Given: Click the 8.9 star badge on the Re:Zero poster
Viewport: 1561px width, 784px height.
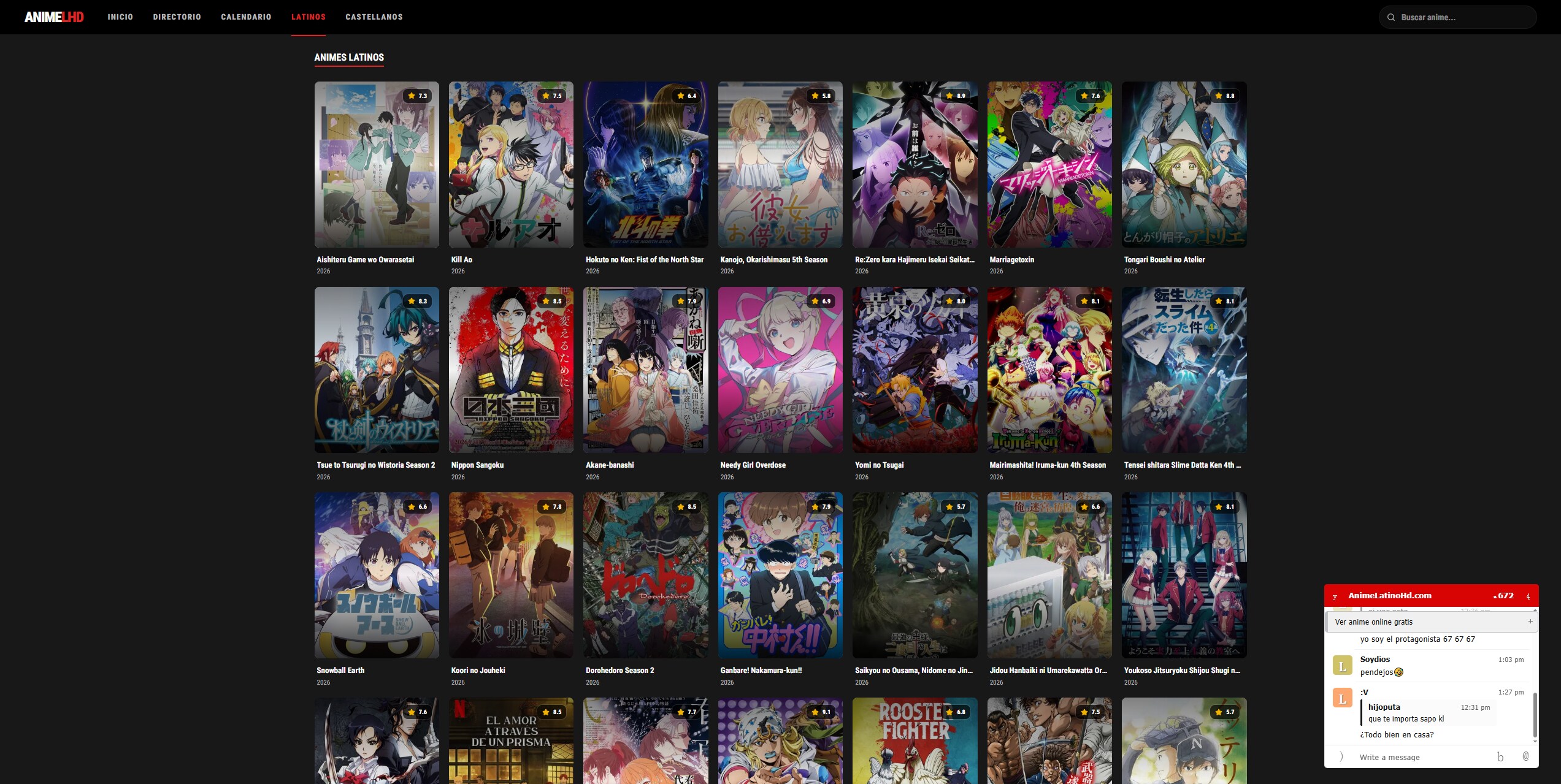Looking at the screenshot, I should point(956,96).
